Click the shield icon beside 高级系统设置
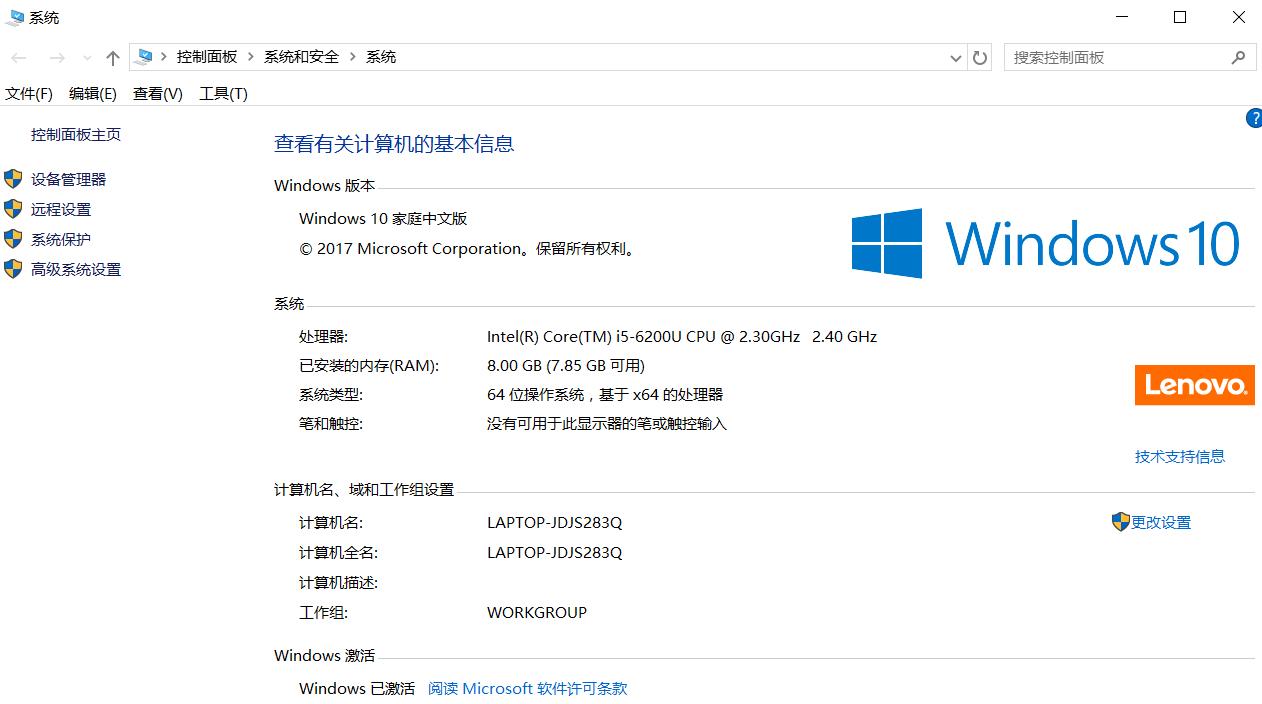 coord(13,269)
